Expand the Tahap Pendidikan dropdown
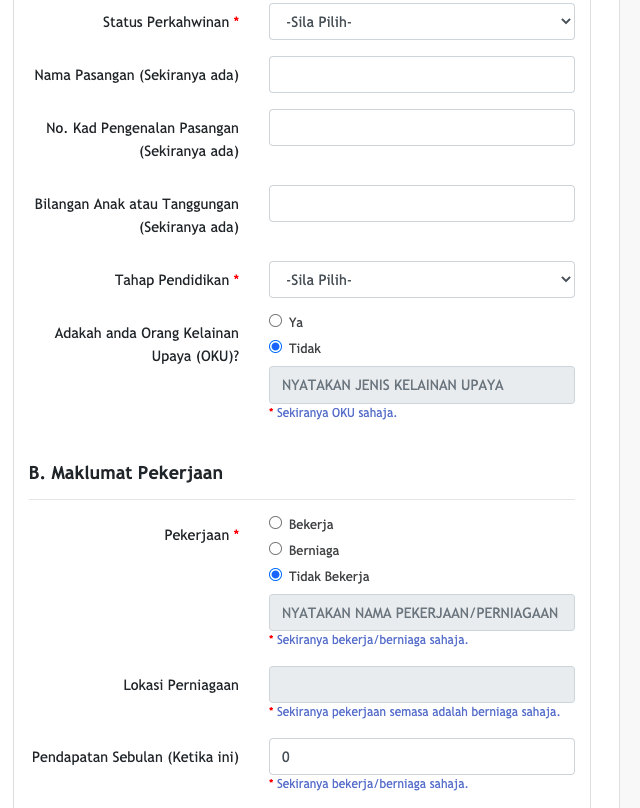Image resolution: width=640 pixels, height=808 pixels. pos(421,280)
